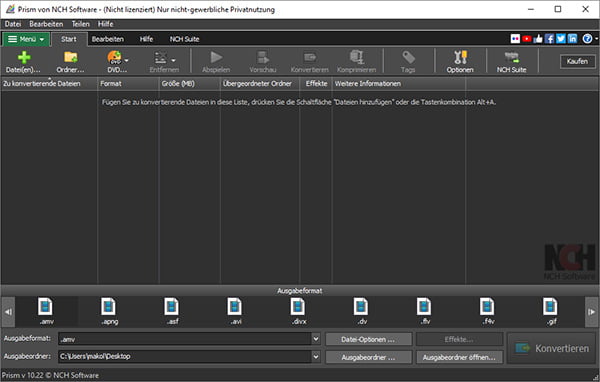This screenshot has height=382, width=600.
Task: Click the thumbs-up like icon
Action: 538,39
